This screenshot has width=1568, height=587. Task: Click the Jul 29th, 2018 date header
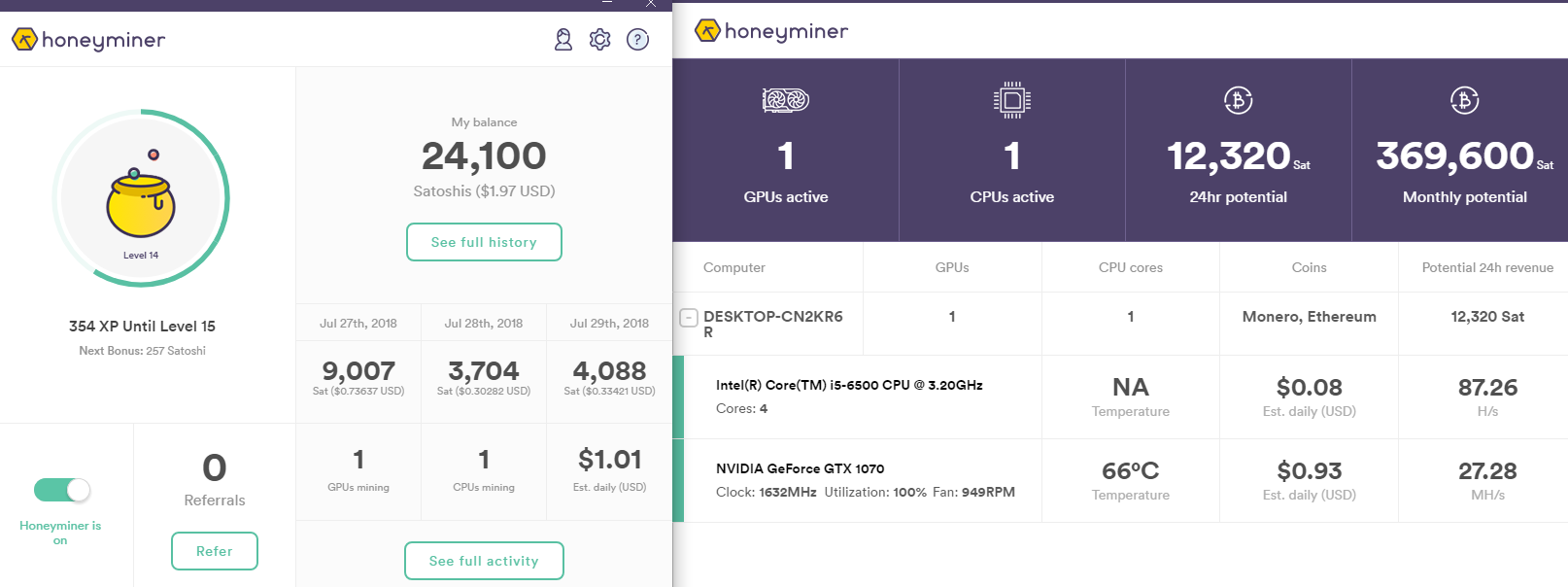pos(609,323)
